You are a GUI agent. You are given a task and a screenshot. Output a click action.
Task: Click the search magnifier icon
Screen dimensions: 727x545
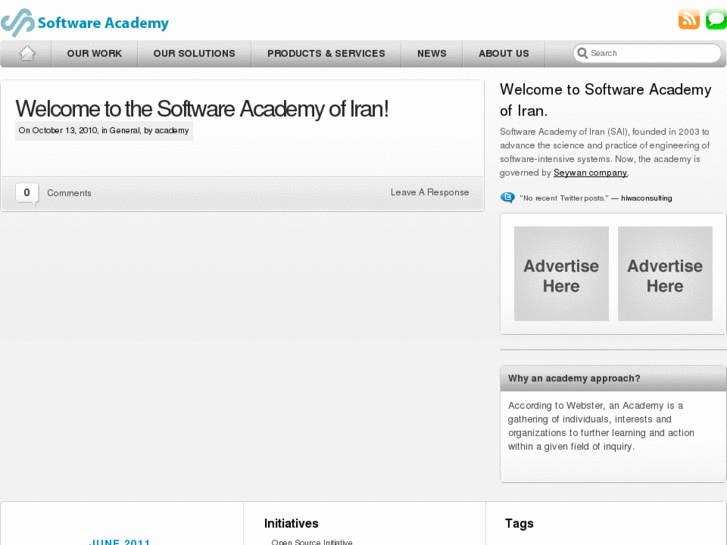[582, 53]
